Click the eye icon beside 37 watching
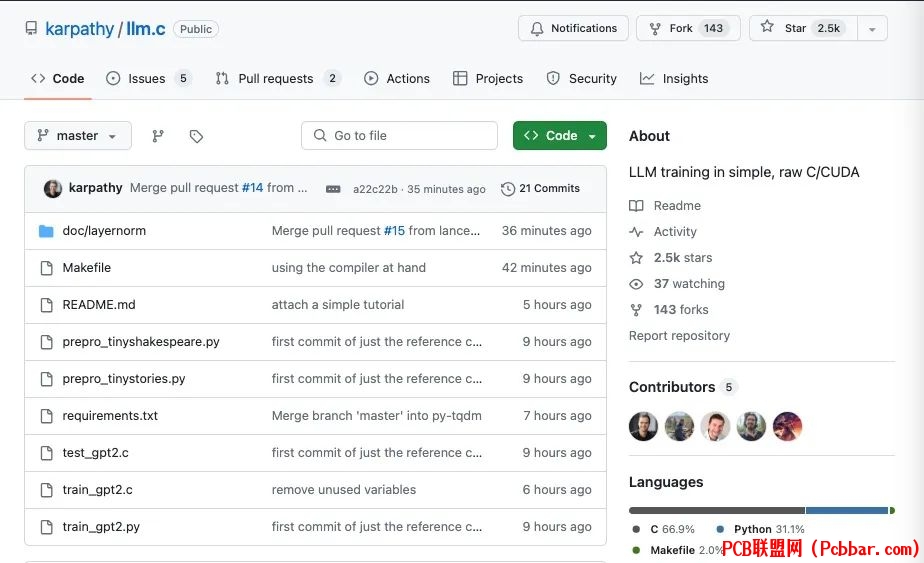 pos(636,284)
